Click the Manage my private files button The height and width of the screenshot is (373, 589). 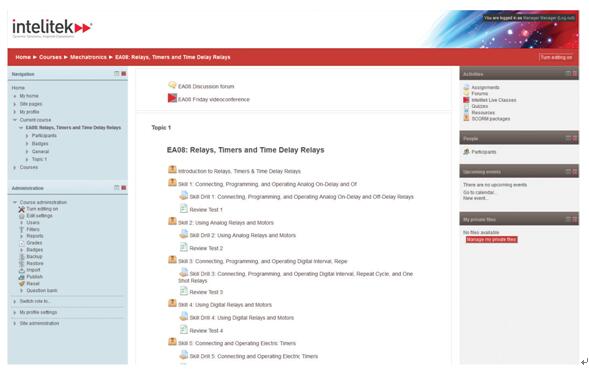pos(491,240)
